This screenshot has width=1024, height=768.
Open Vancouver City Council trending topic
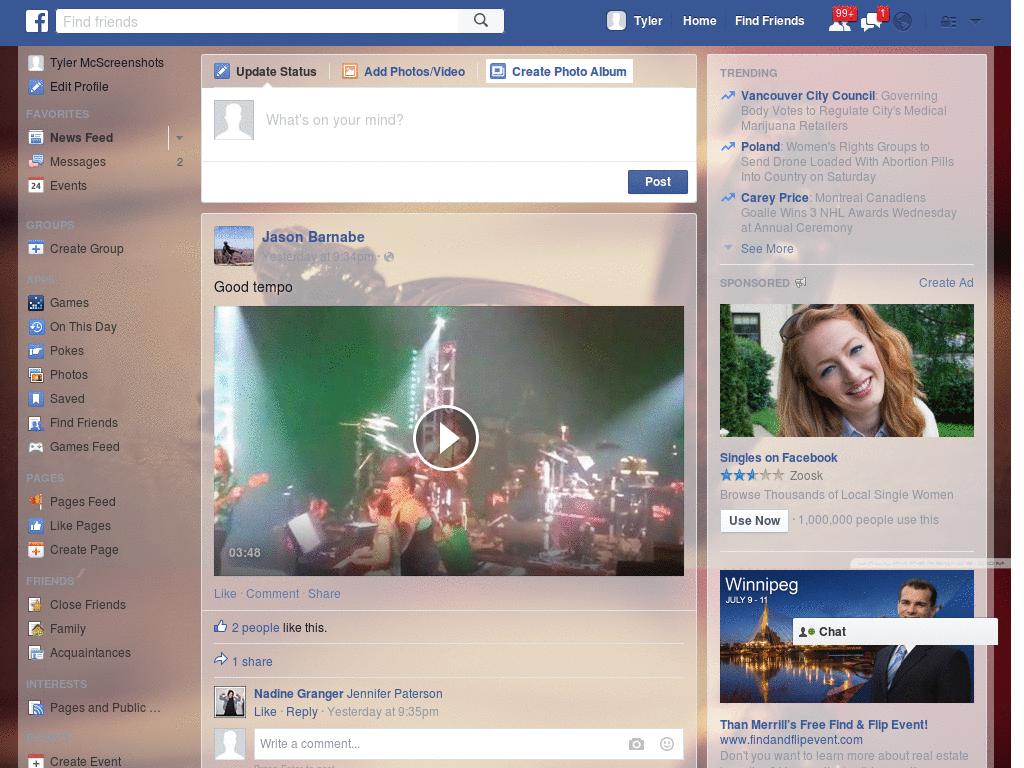click(807, 95)
